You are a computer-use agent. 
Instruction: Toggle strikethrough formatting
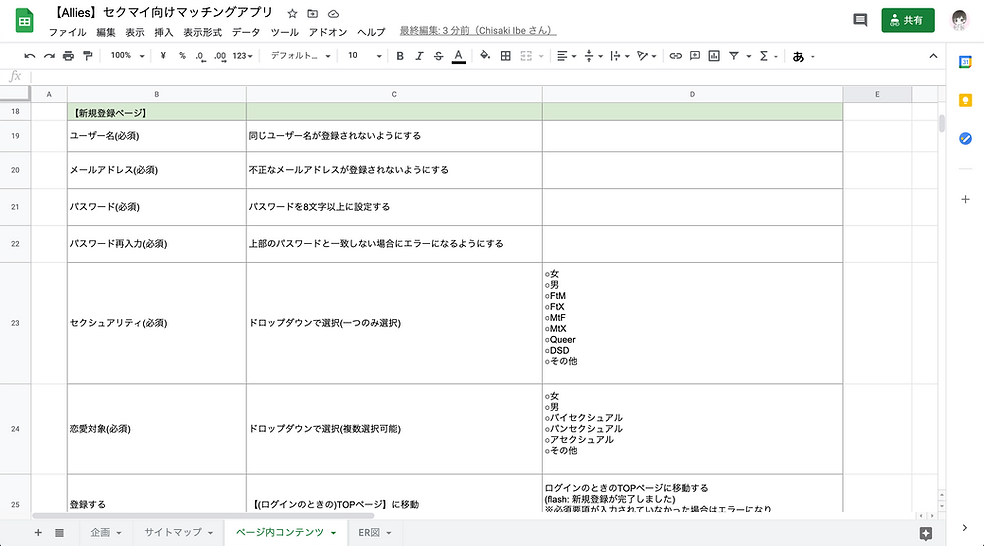[x=439, y=56]
